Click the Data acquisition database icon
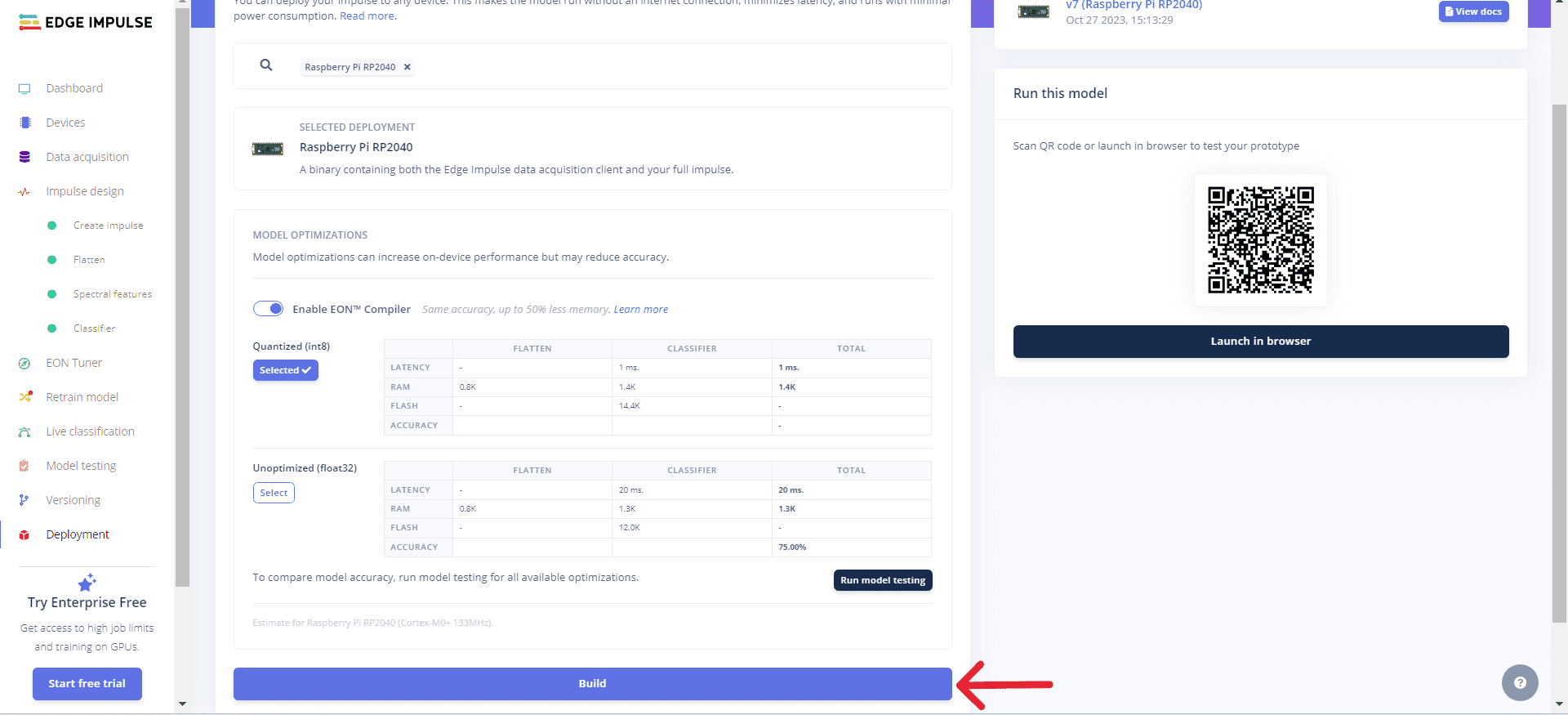This screenshot has height=715, width=1568. (24, 157)
